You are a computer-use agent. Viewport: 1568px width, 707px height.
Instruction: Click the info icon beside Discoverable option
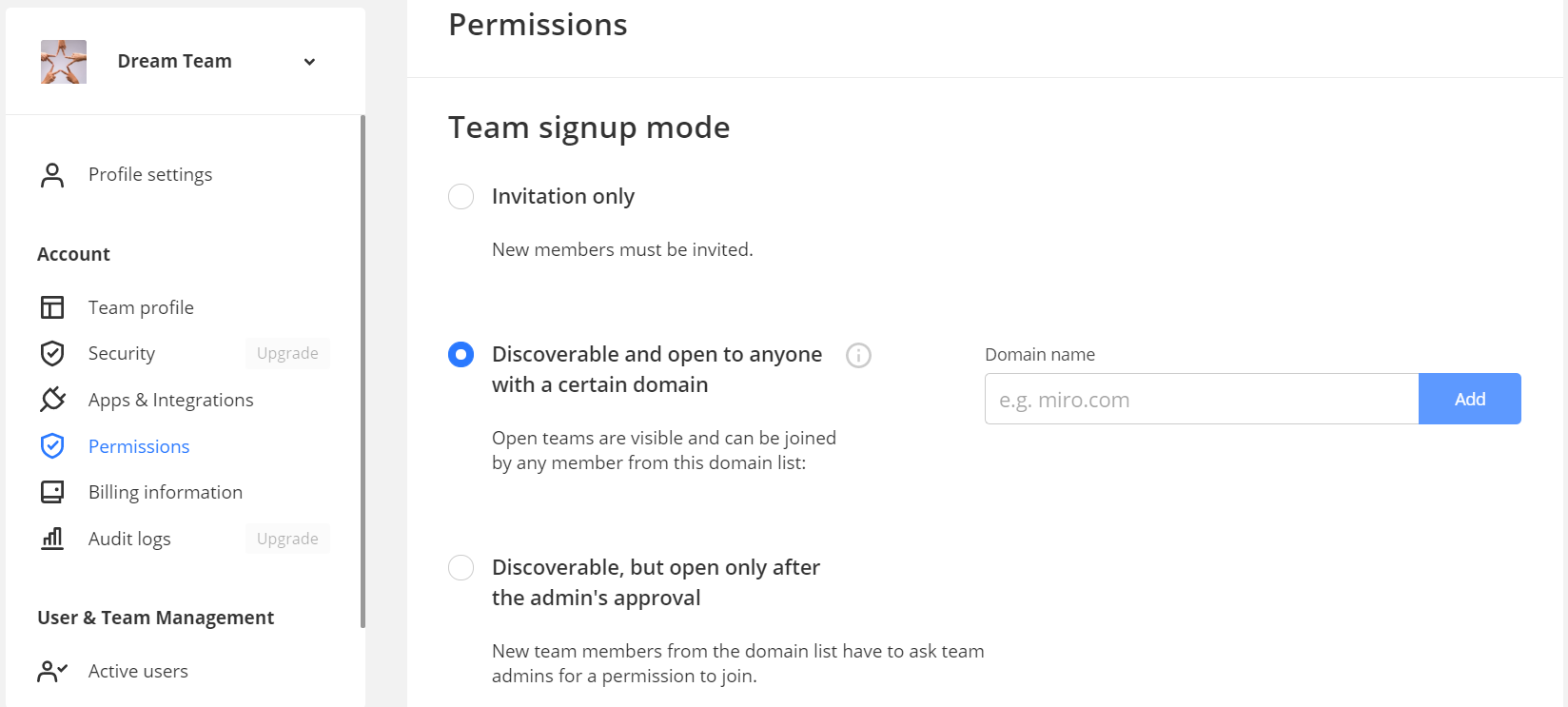[858, 355]
